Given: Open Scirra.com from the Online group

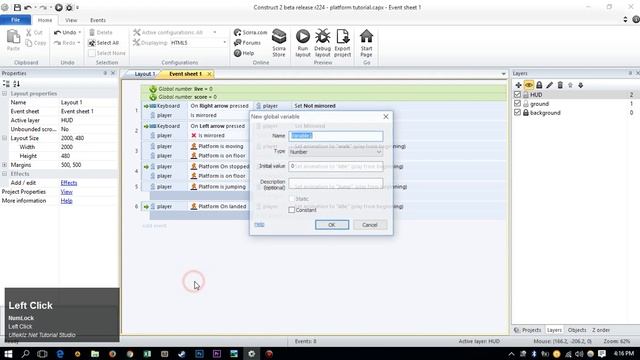Looking at the screenshot, I should click(x=250, y=32).
